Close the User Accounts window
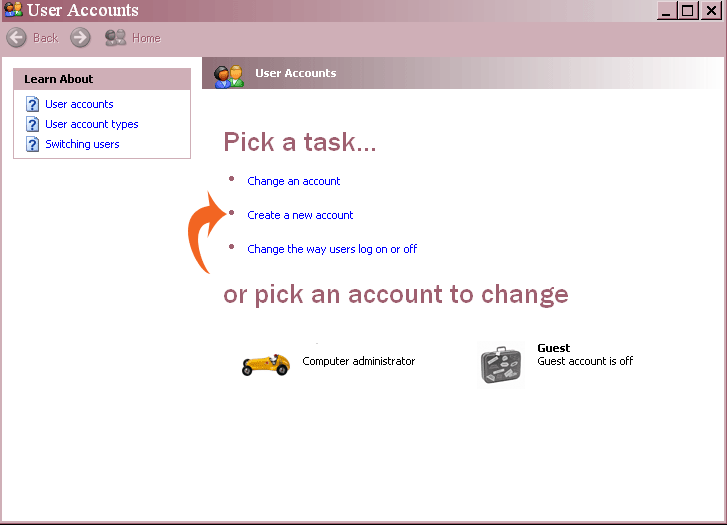 [710, 10]
